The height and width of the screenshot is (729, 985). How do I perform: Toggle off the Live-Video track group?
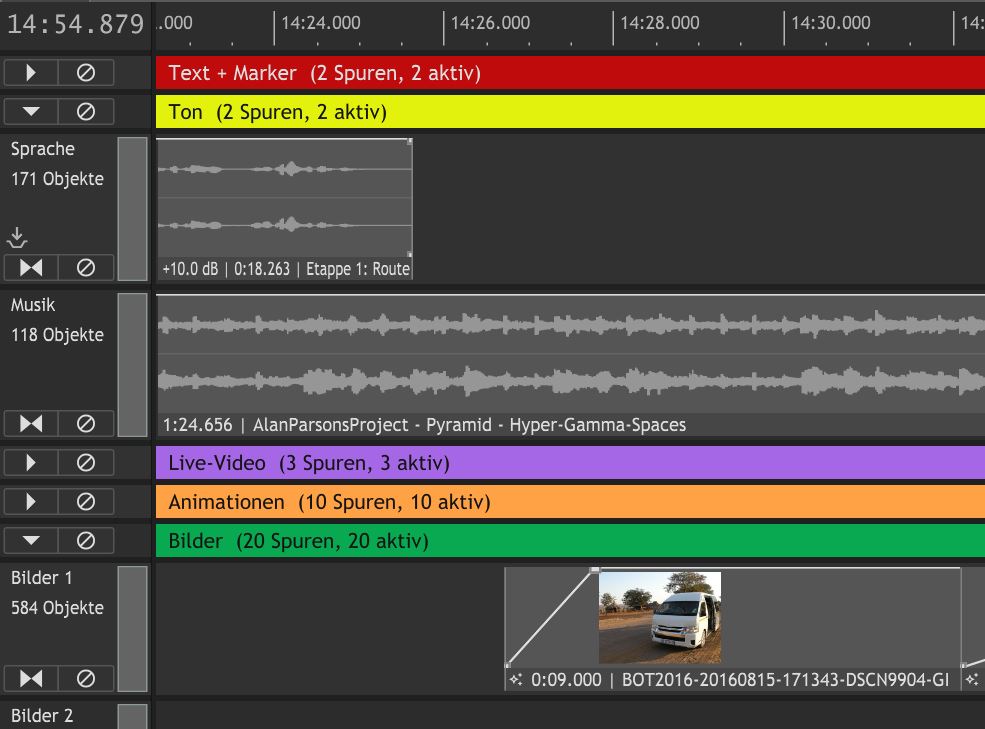point(86,463)
